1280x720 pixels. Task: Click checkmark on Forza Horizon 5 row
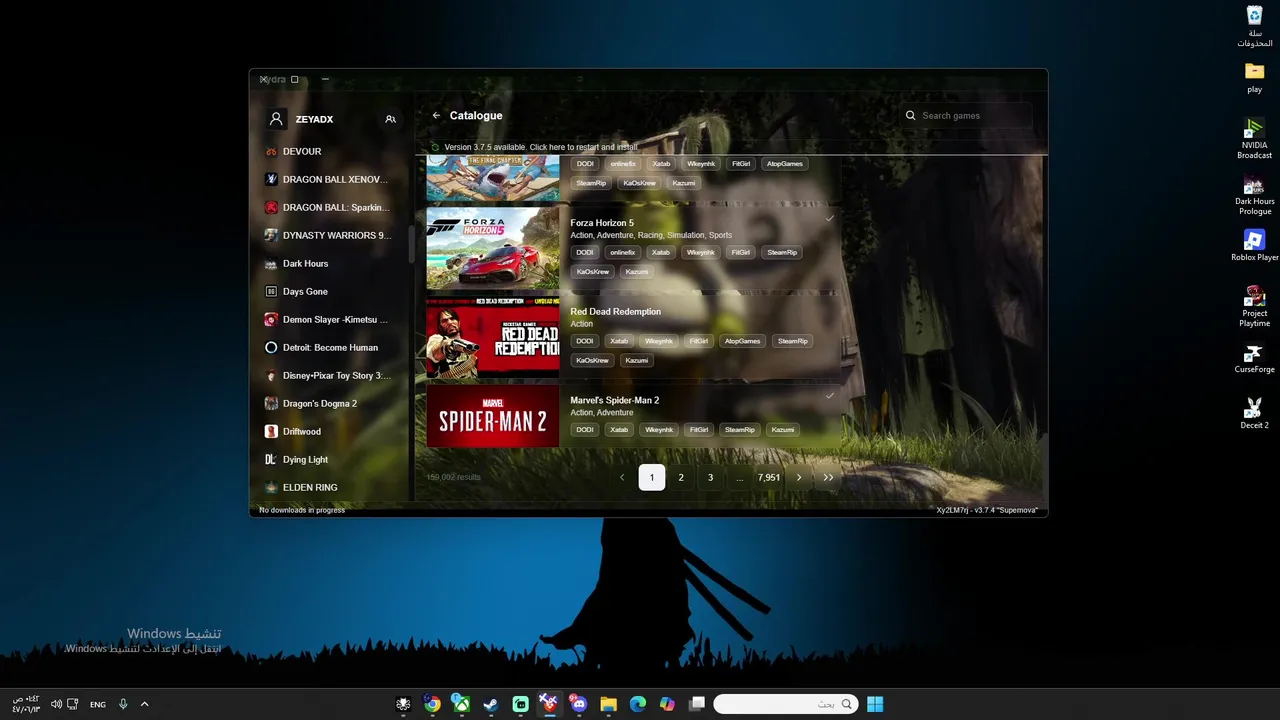click(x=829, y=219)
